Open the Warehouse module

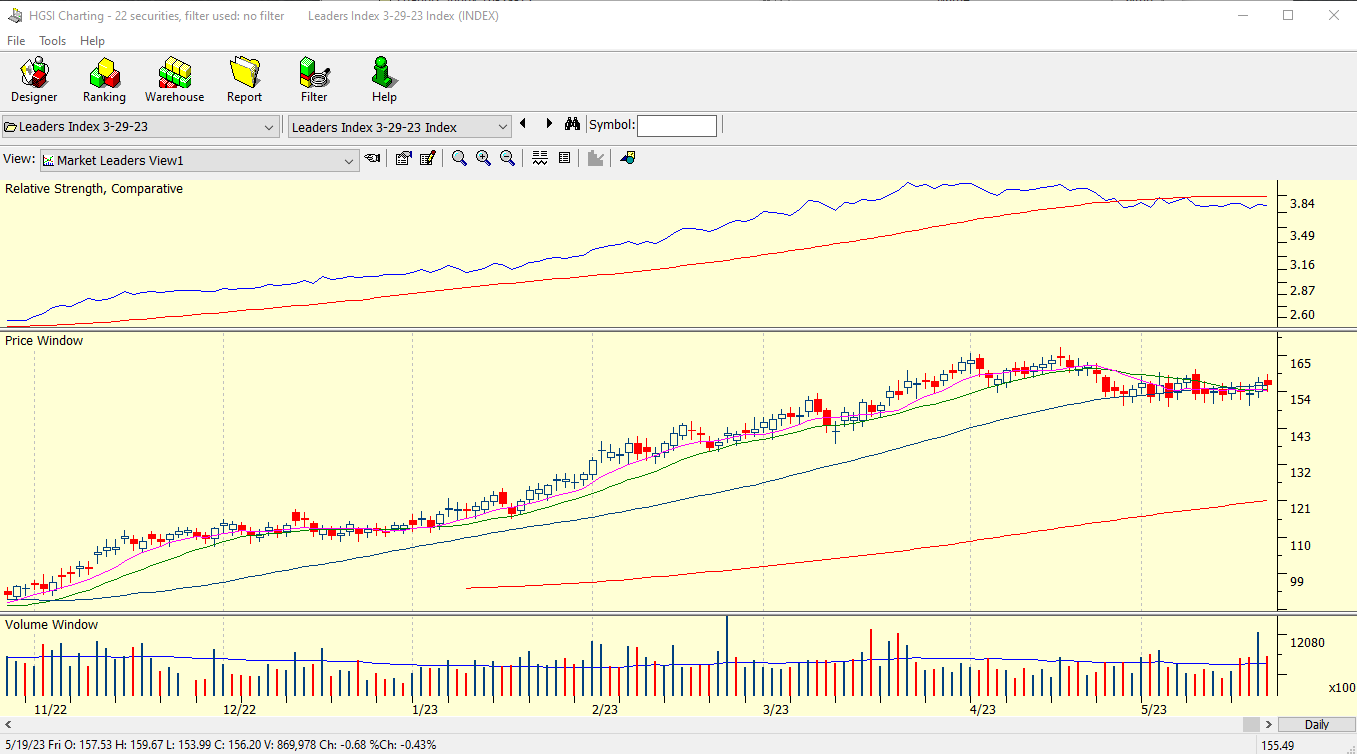(174, 80)
